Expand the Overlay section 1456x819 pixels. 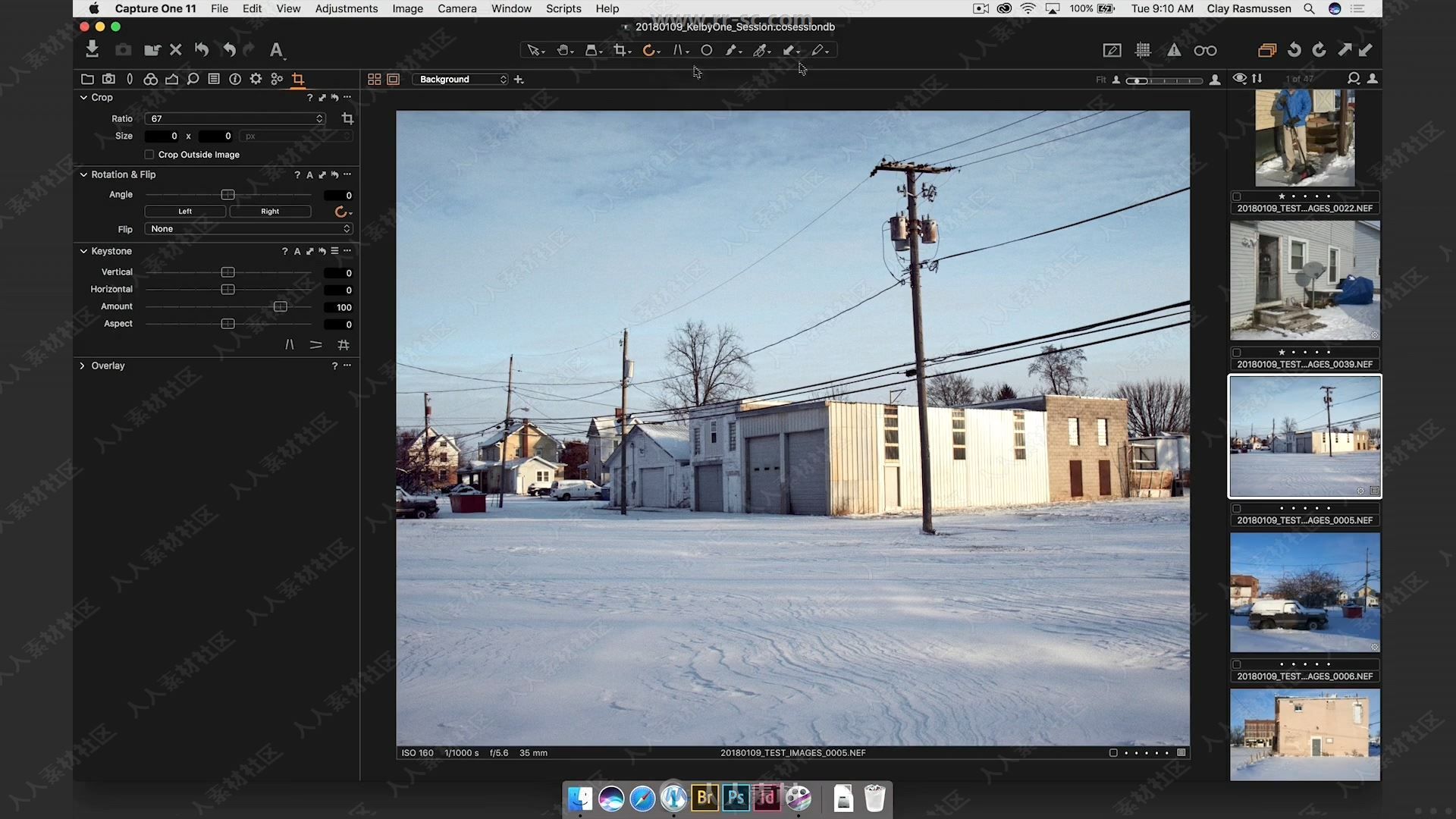82,365
